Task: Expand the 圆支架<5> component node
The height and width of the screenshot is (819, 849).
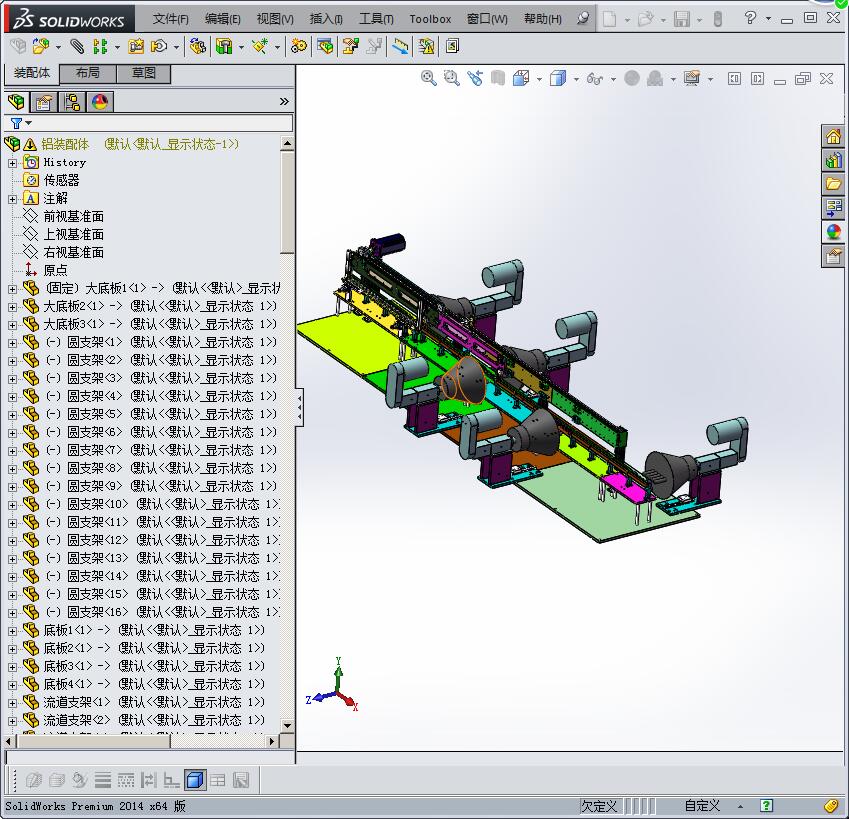Action: (x=12, y=415)
